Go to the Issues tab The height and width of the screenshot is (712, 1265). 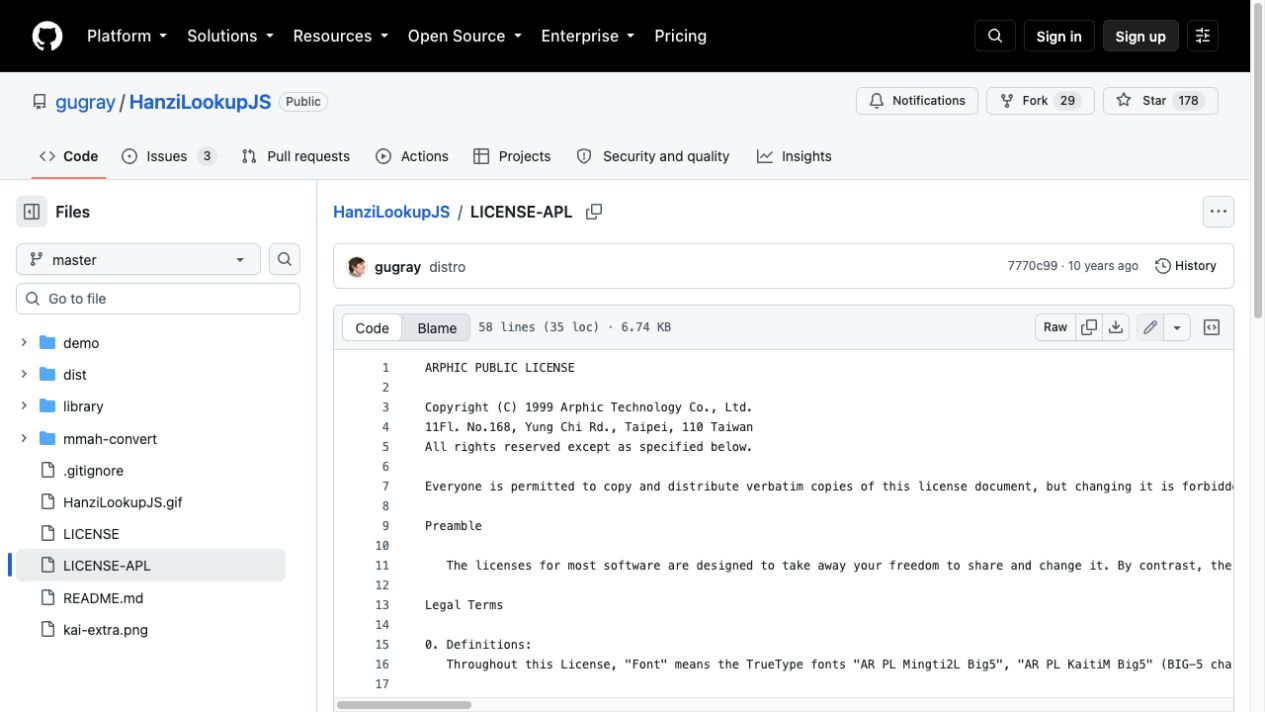coord(169,156)
